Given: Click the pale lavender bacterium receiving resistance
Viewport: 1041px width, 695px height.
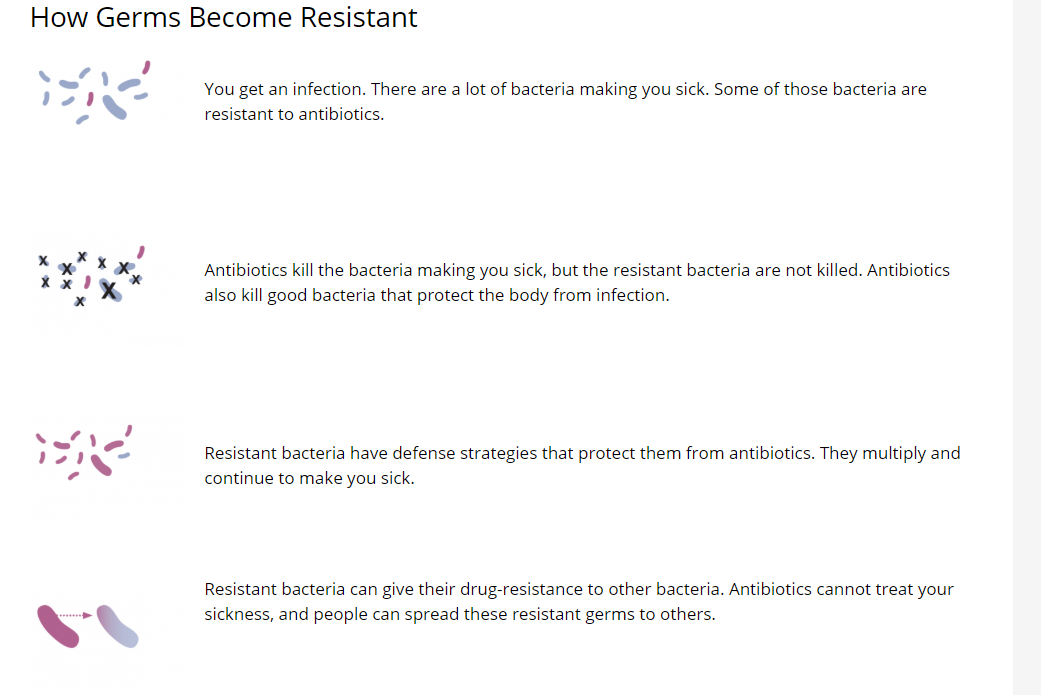Looking at the screenshot, I should point(117,626).
